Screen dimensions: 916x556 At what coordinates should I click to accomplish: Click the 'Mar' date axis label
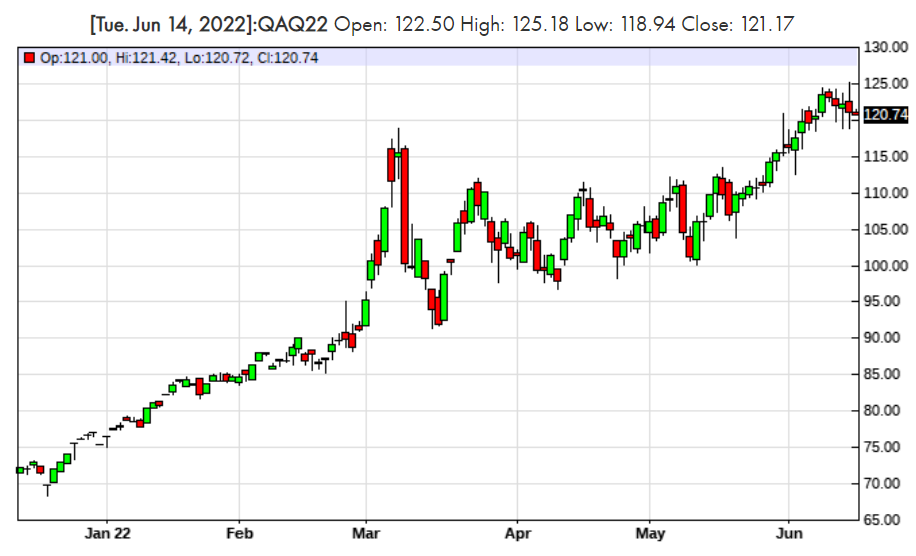click(x=366, y=533)
